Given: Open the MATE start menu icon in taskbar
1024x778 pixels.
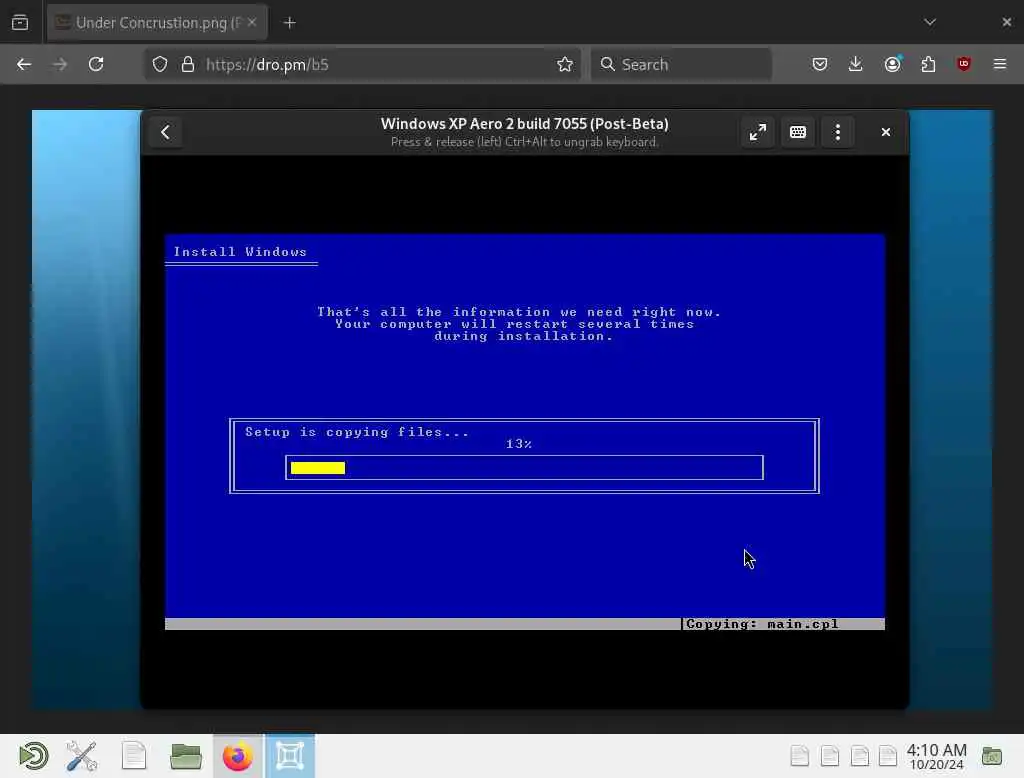Looking at the screenshot, I should click(33, 756).
